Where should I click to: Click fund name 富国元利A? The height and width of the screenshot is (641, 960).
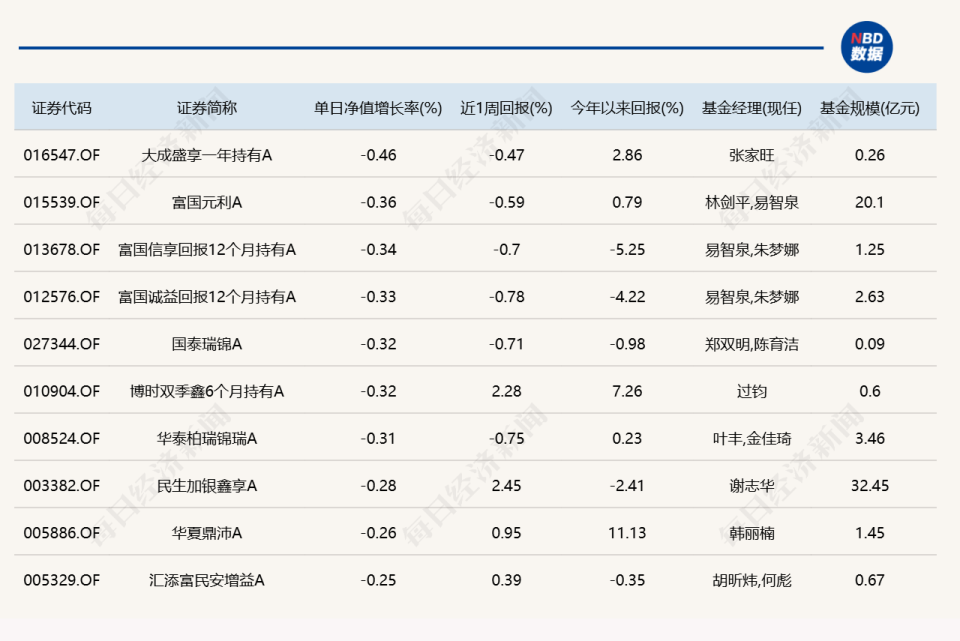pyautogui.click(x=207, y=203)
